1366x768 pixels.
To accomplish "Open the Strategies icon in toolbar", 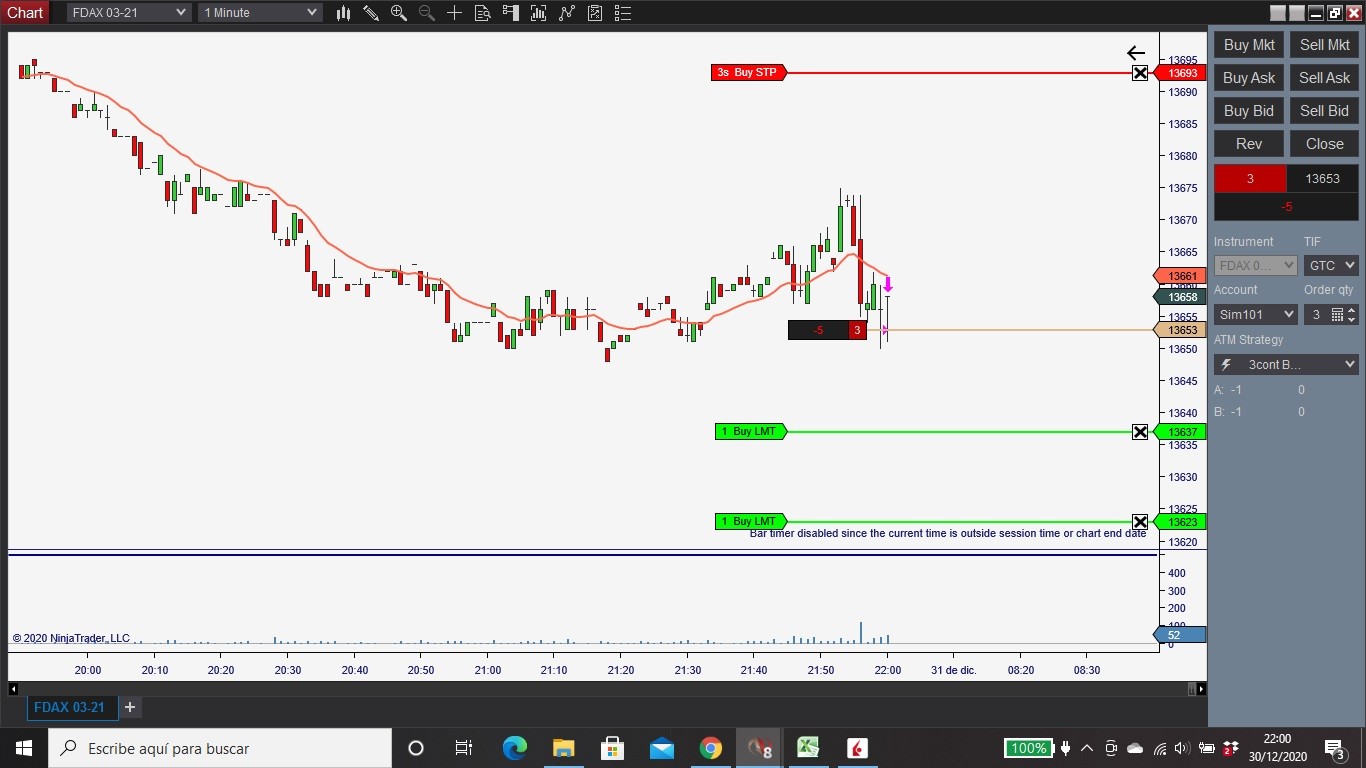I will tap(567, 13).
